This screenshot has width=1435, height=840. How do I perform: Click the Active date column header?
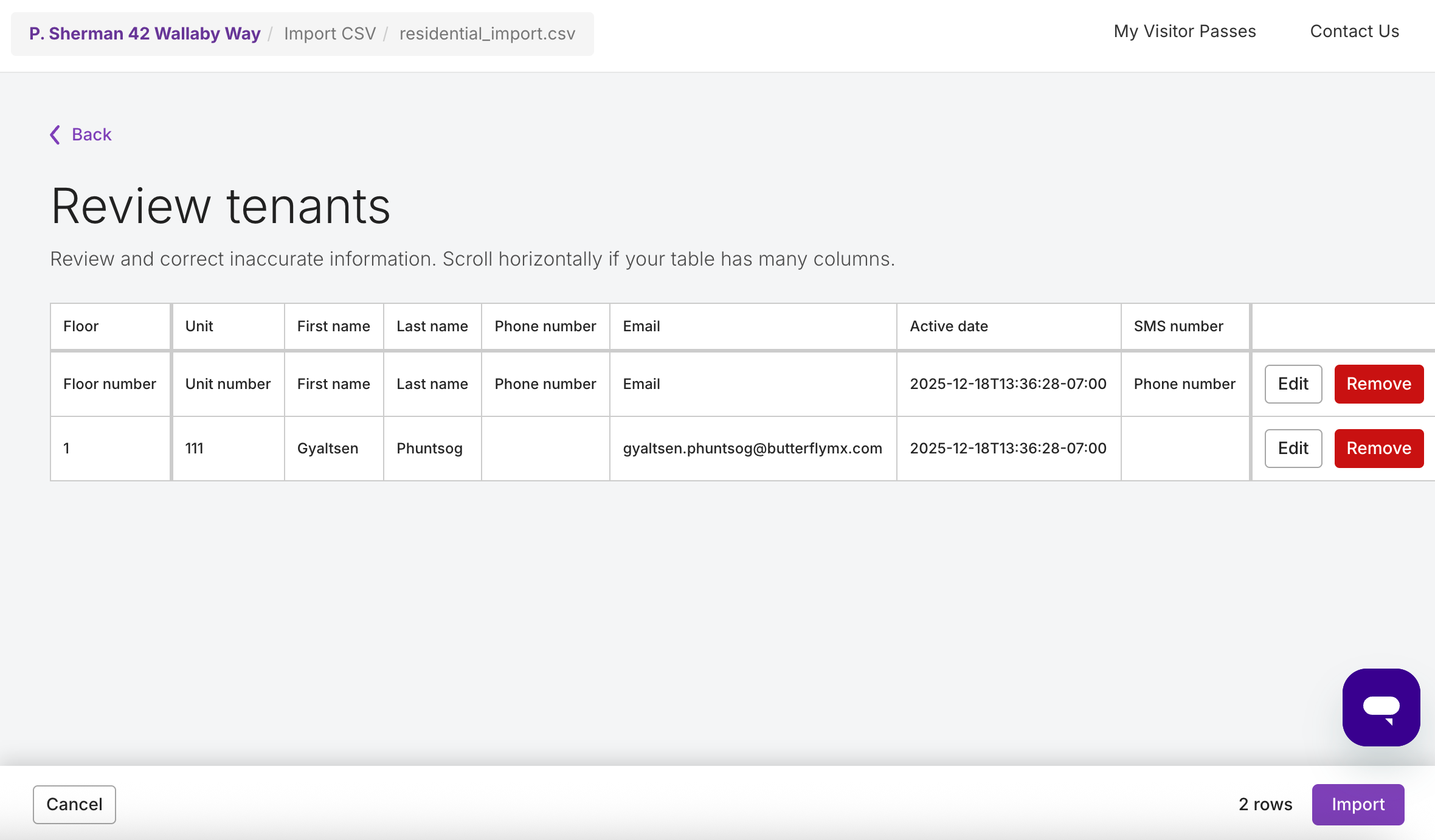[949, 326]
